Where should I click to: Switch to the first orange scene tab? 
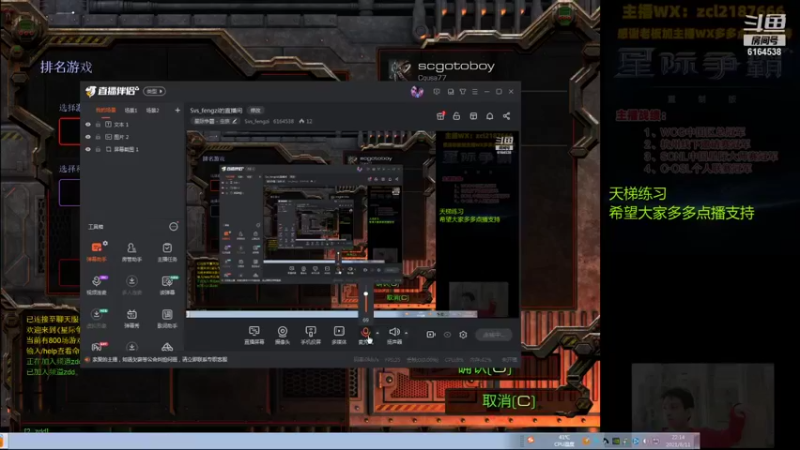click(106, 110)
